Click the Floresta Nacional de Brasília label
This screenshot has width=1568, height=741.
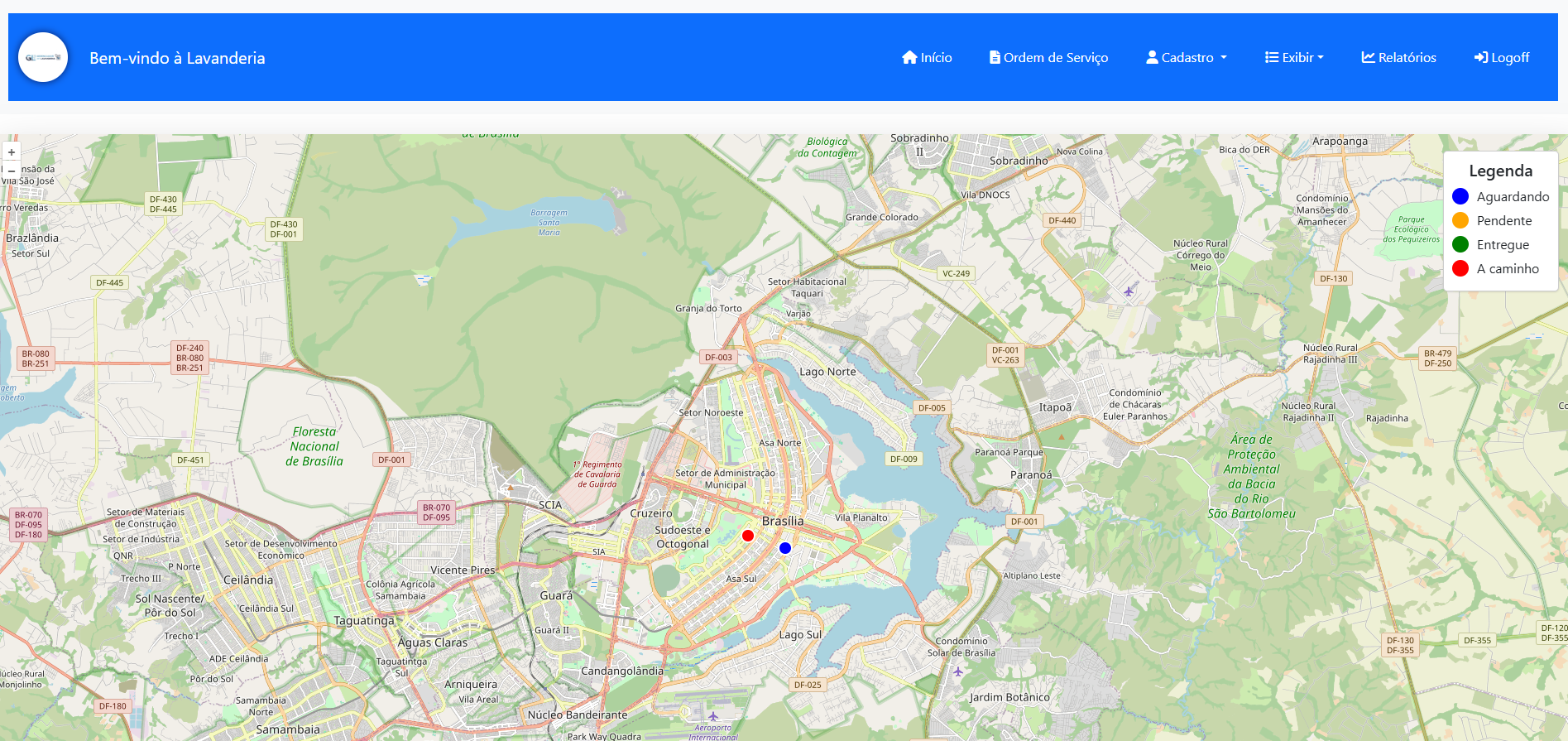coord(314,446)
